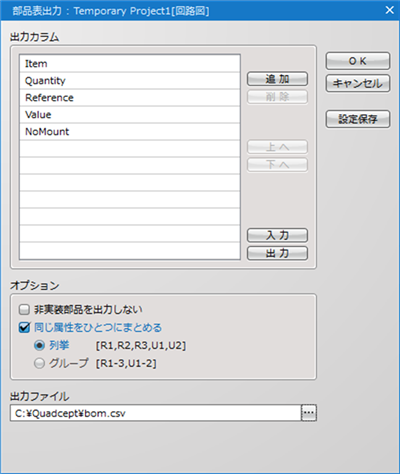Screen dimensions: 400x474
Task: Select the Item column row
Action: (130, 64)
